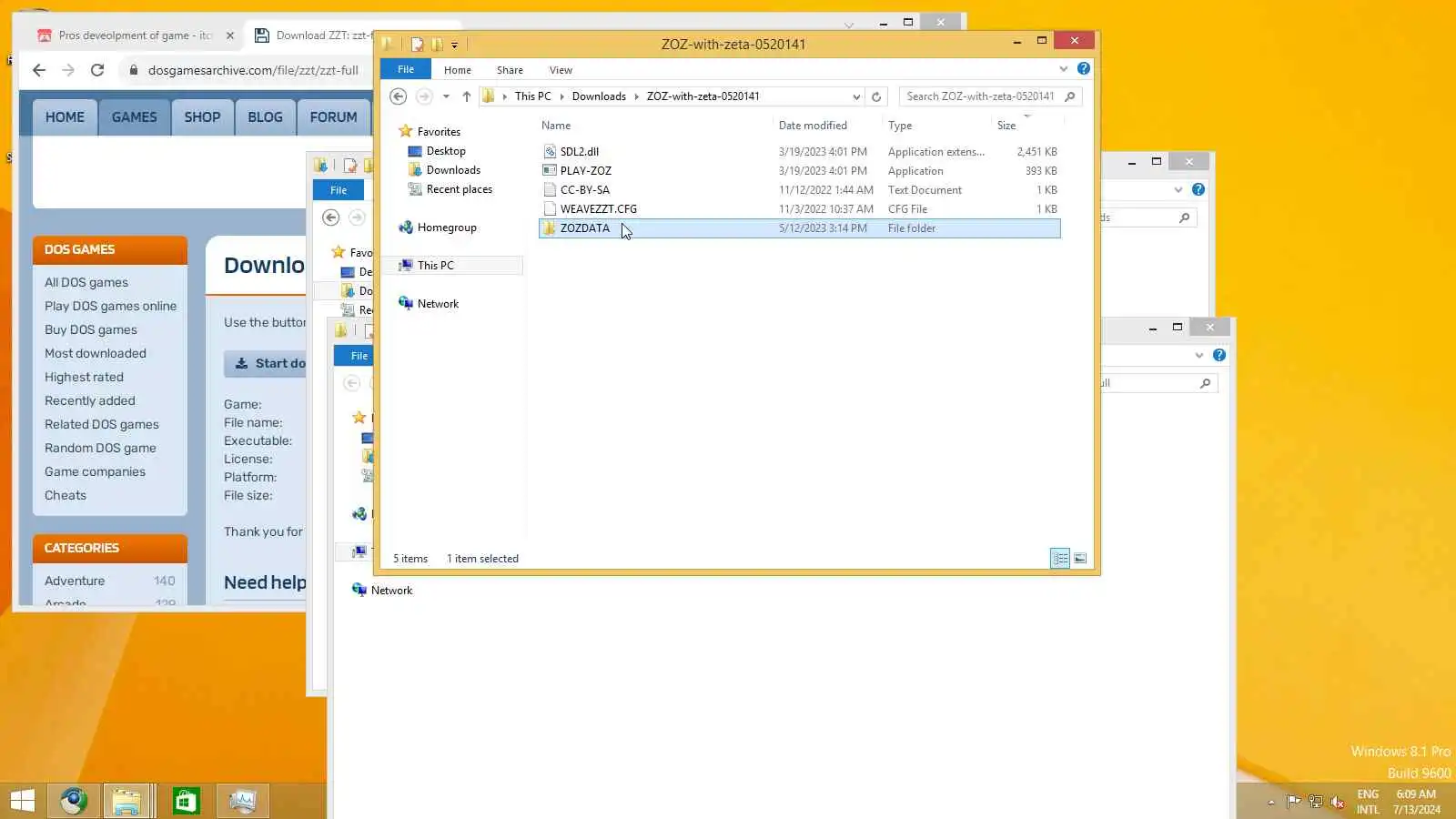Open the Cheats sidebar link
This screenshot has height=819, width=1456.
[x=66, y=496]
